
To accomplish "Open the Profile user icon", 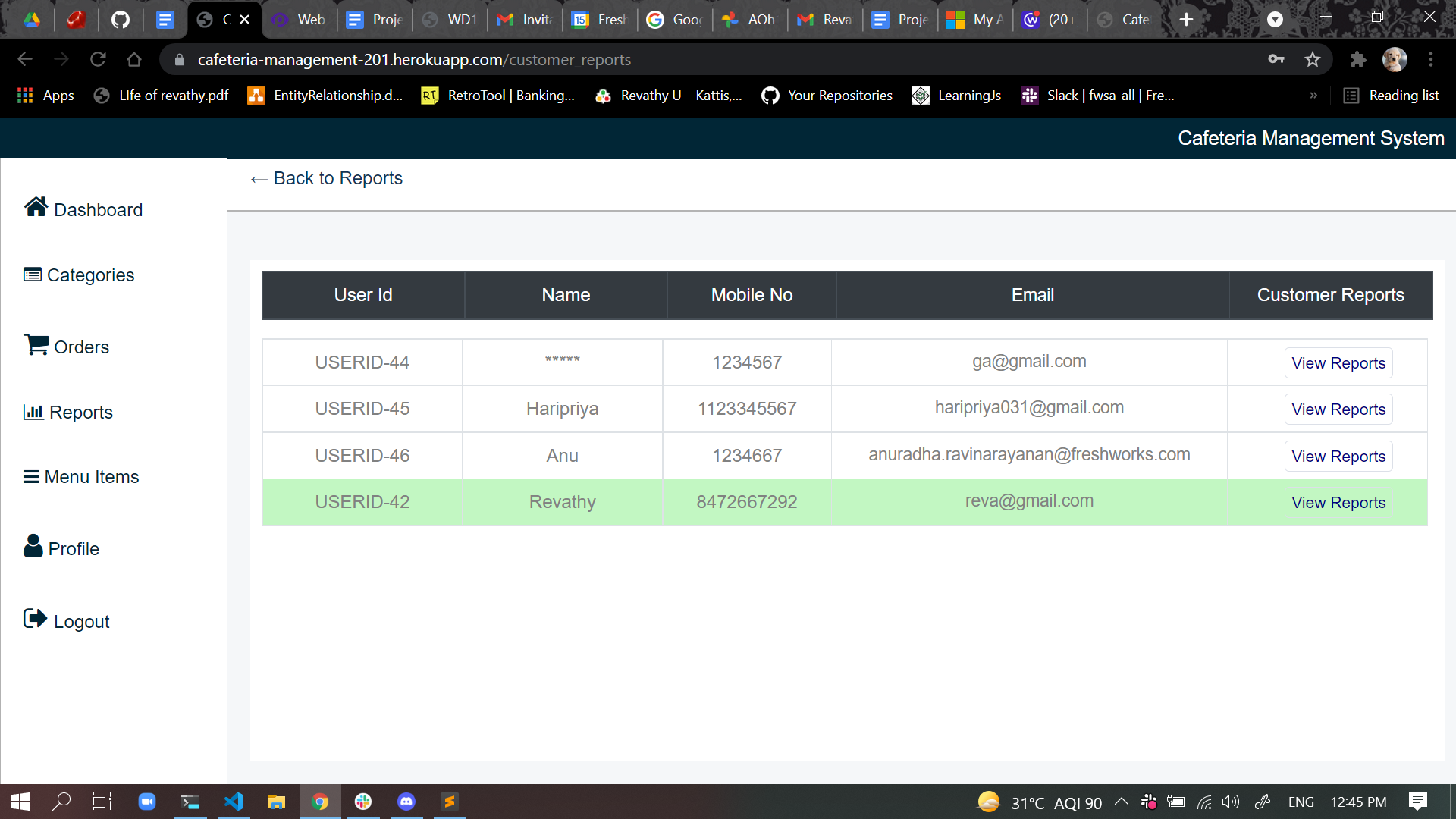I will pyautogui.click(x=33, y=546).
